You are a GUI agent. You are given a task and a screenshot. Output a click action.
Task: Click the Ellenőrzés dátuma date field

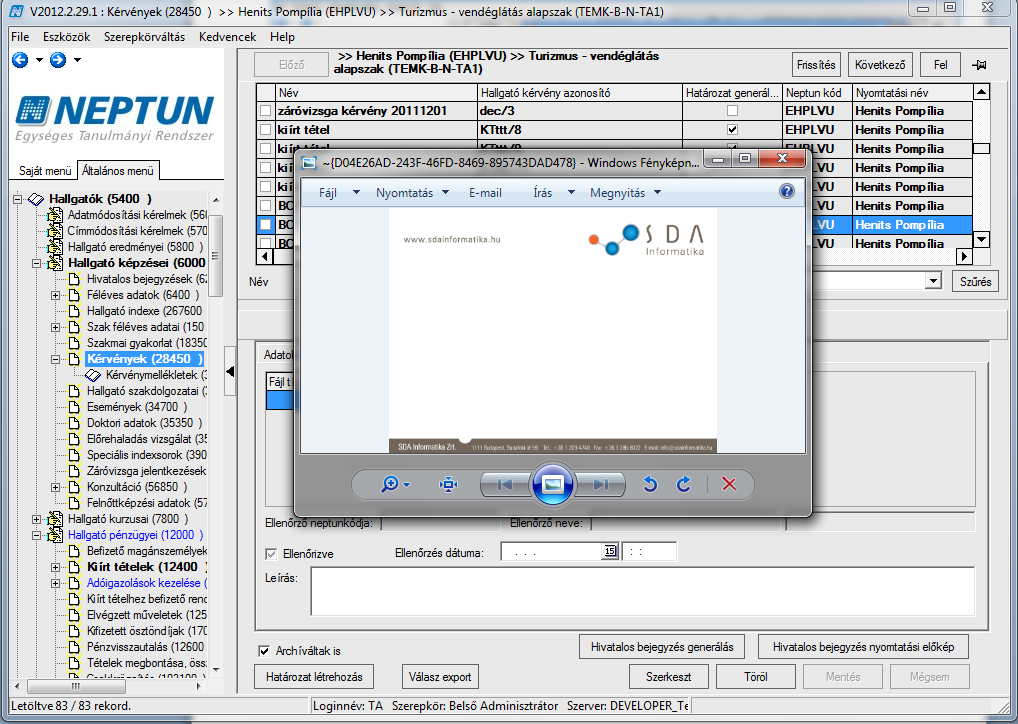551,551
